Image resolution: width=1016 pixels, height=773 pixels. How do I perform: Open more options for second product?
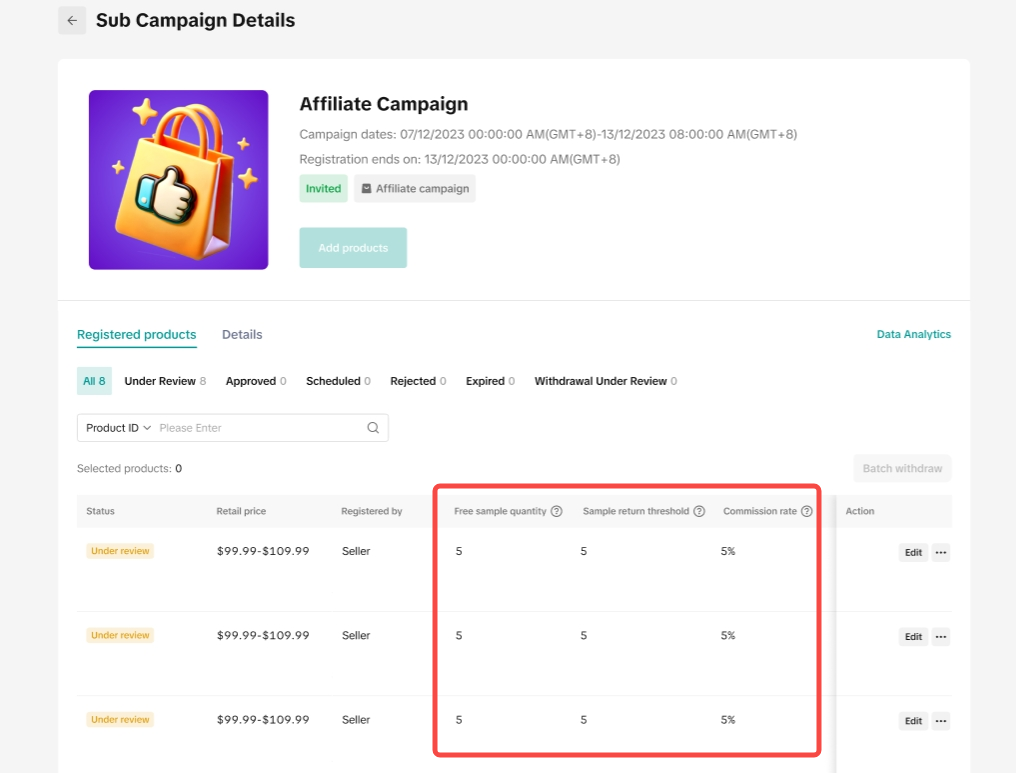tap(940, 637)
